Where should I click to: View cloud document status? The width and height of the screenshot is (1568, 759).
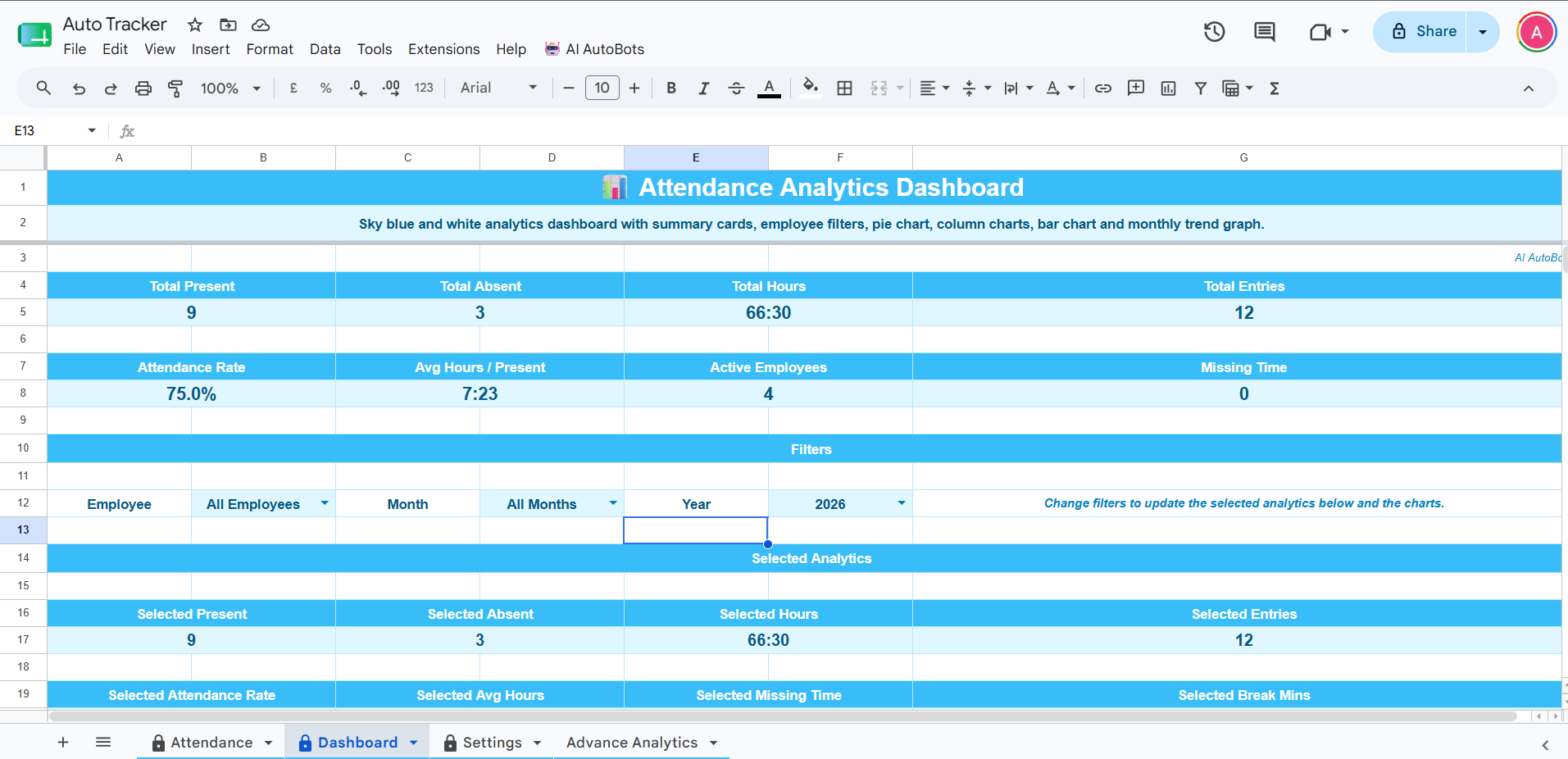pyautogui.click(x=261, y=25)
